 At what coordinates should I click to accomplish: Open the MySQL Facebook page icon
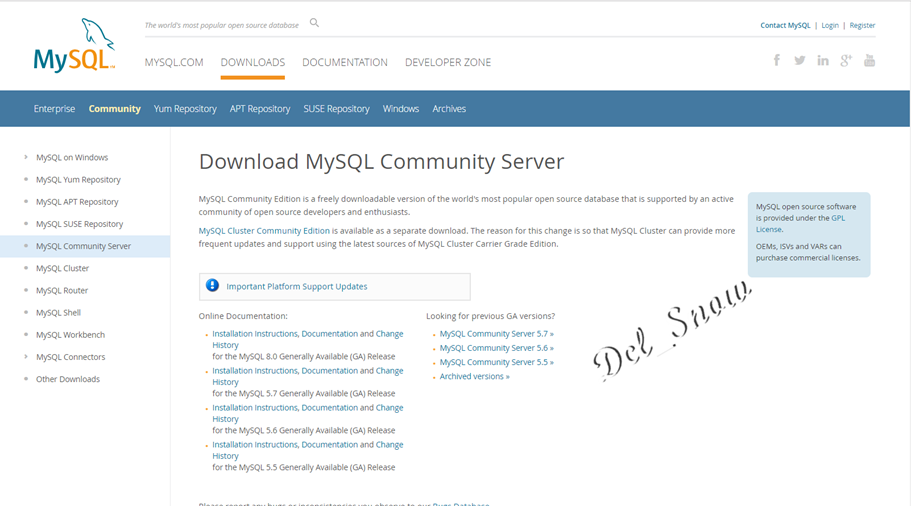[777, 60]
